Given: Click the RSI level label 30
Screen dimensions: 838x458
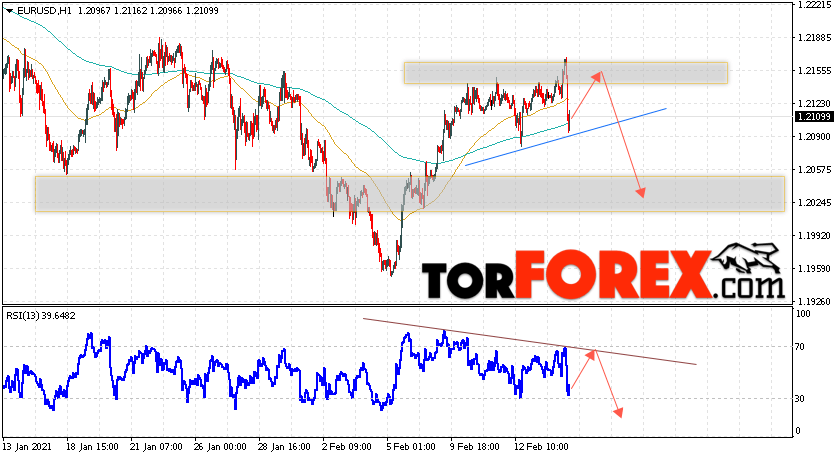Looking at the screenshot, I should [800, 399].
